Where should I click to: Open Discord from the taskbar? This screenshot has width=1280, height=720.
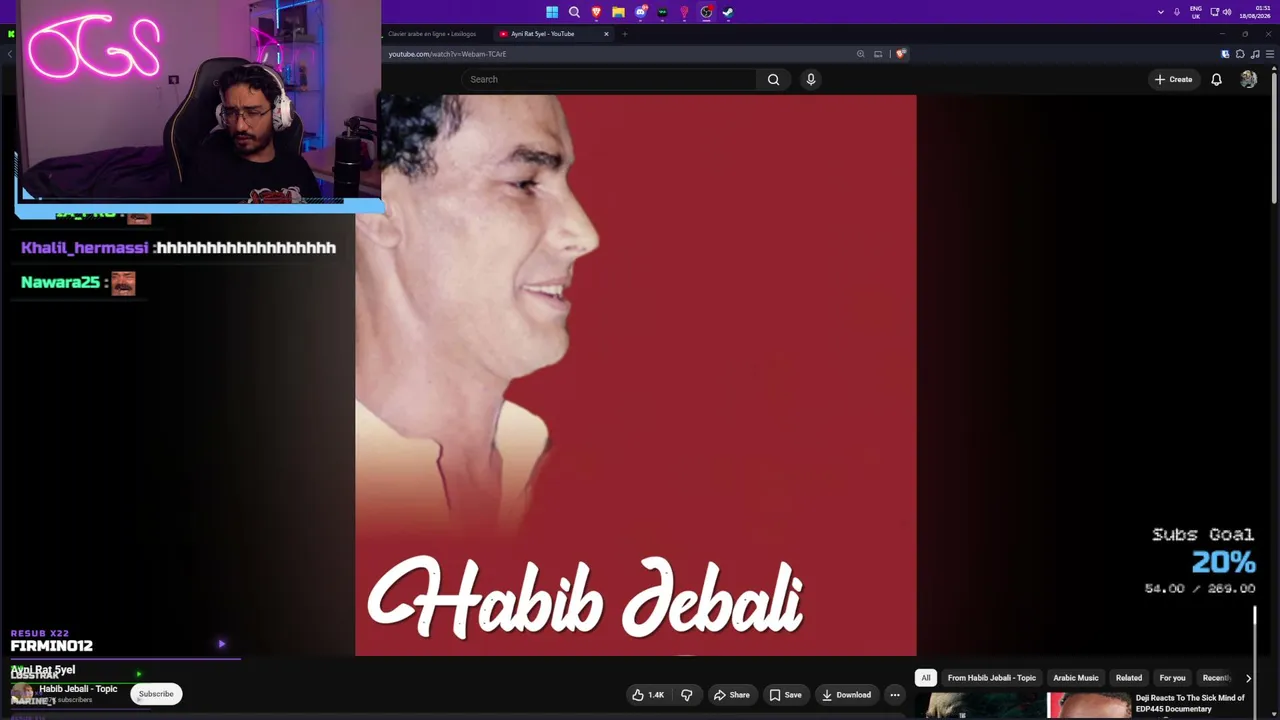coord(640,12)
